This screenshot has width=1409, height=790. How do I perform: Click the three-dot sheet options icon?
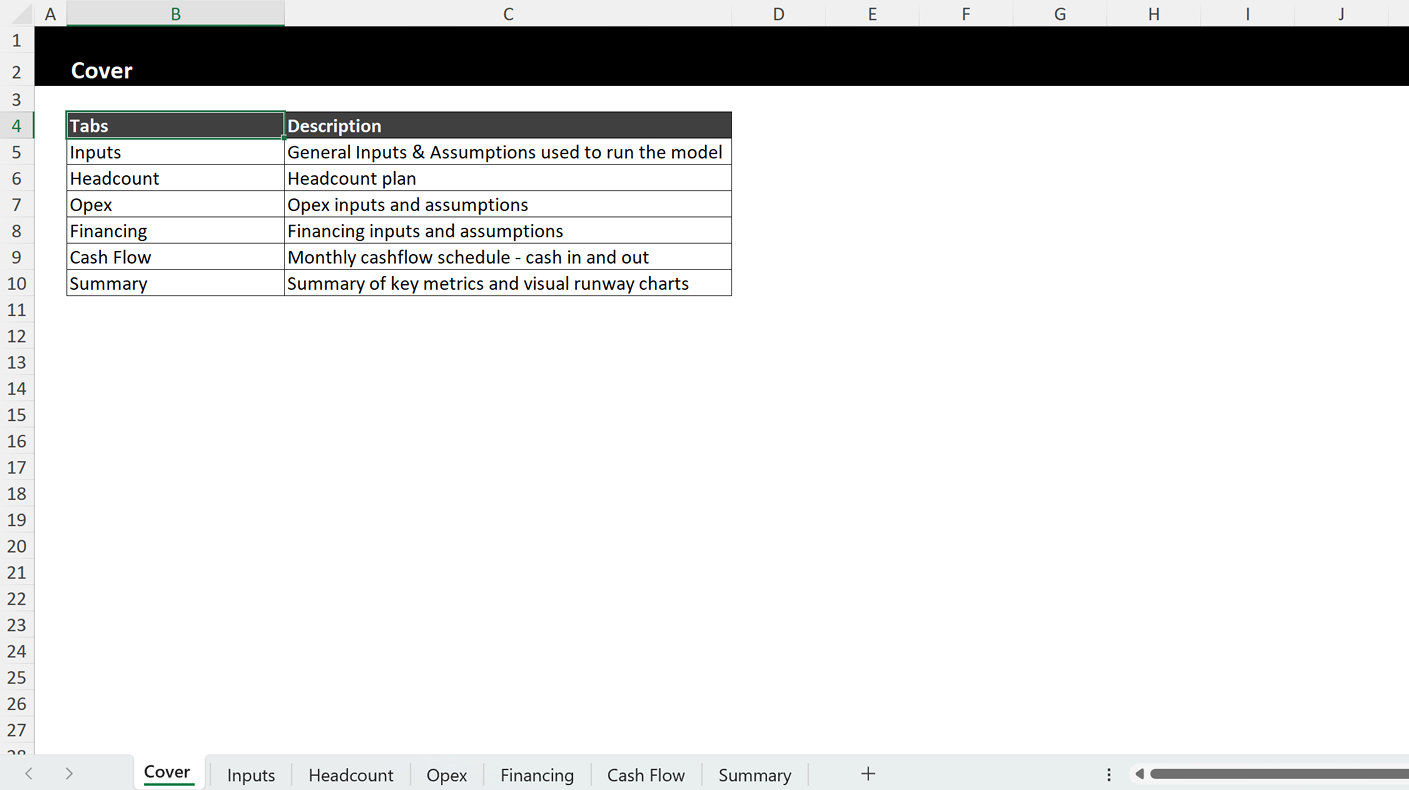[1108, 774]
